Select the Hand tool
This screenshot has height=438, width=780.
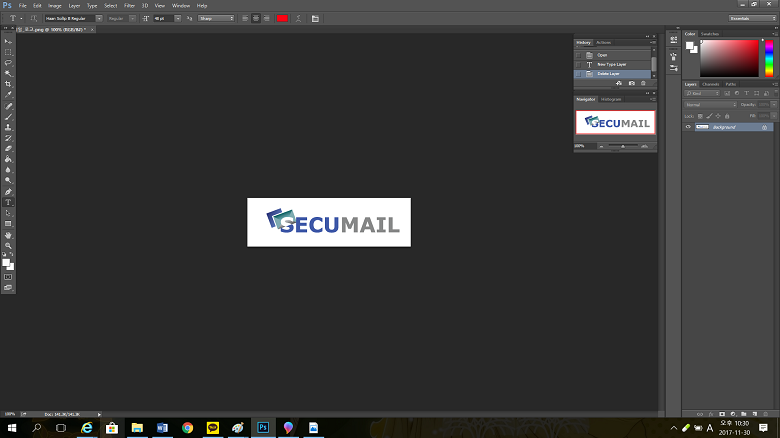point(8,235)
